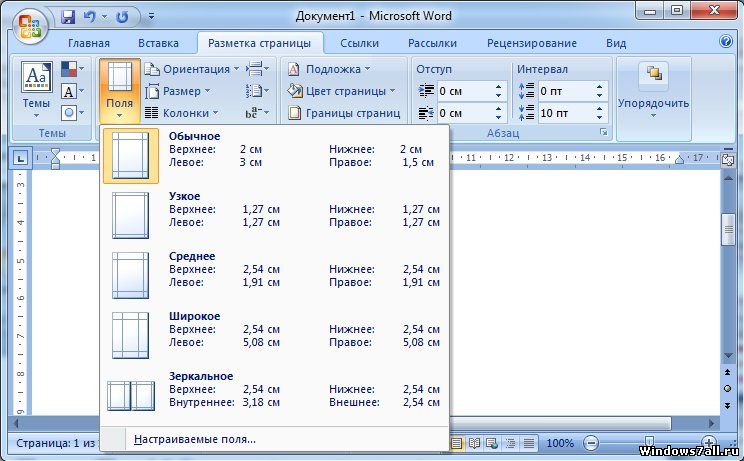Open theme fonts dropdown icon
The height and width of the screenshot is (461, 744).
coord(73,91)
